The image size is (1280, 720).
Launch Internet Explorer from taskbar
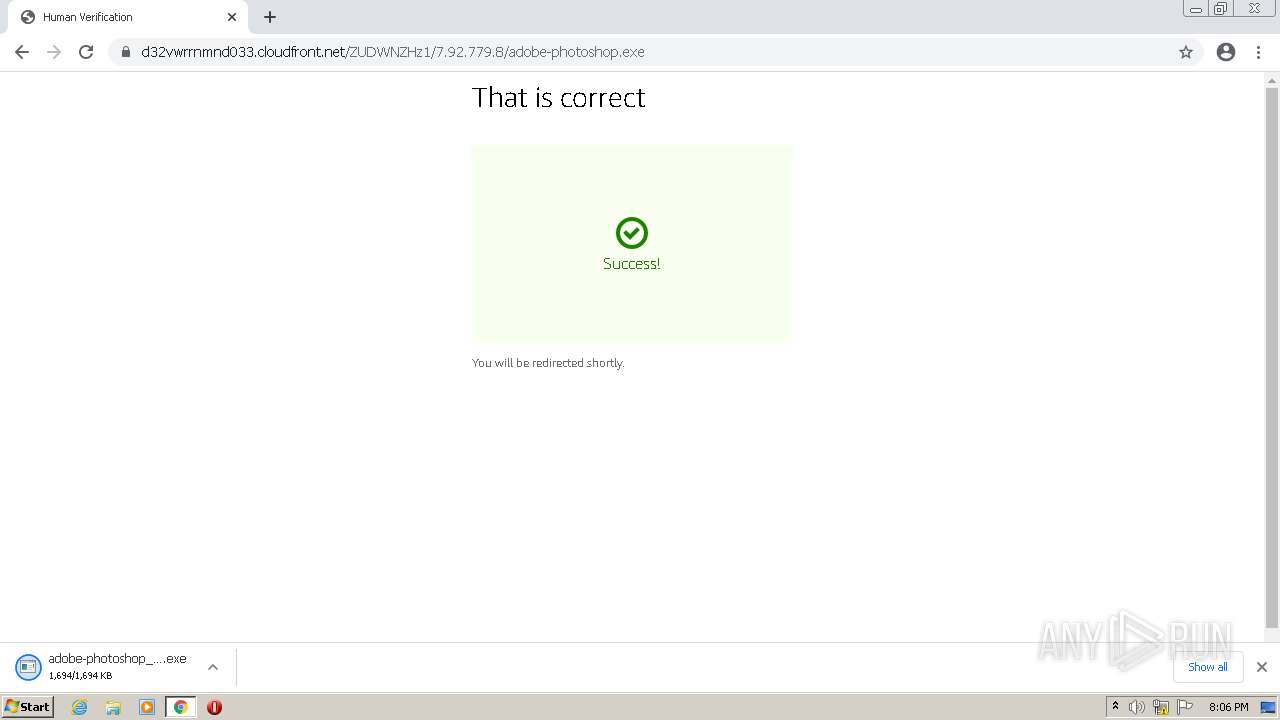point(80,707)
